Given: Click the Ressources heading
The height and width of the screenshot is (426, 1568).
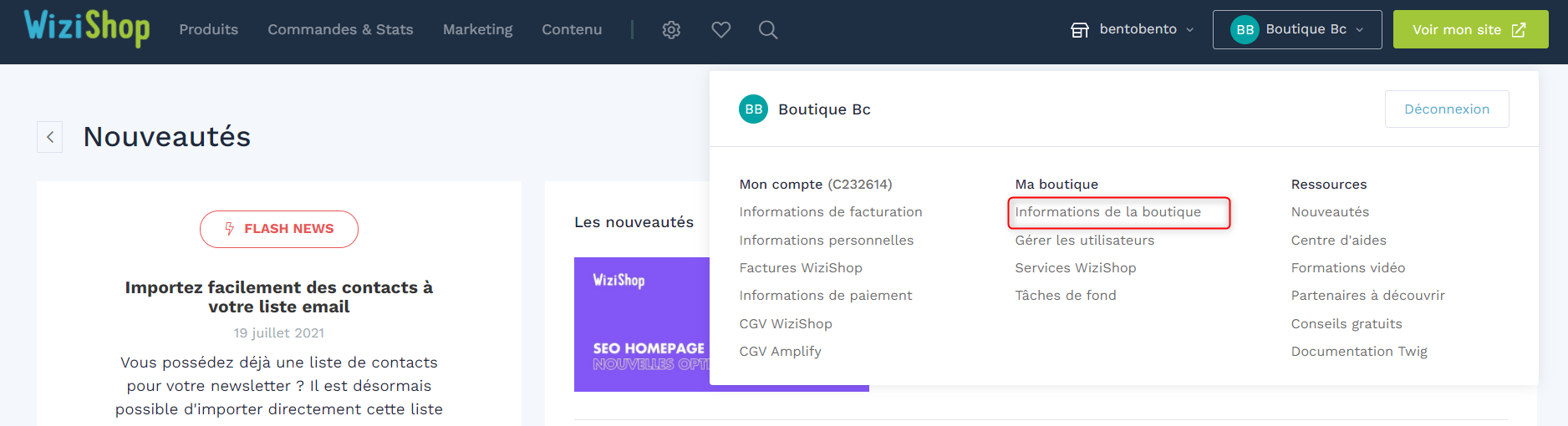Looking at the screenshot, I should (x=1329, y=185).
